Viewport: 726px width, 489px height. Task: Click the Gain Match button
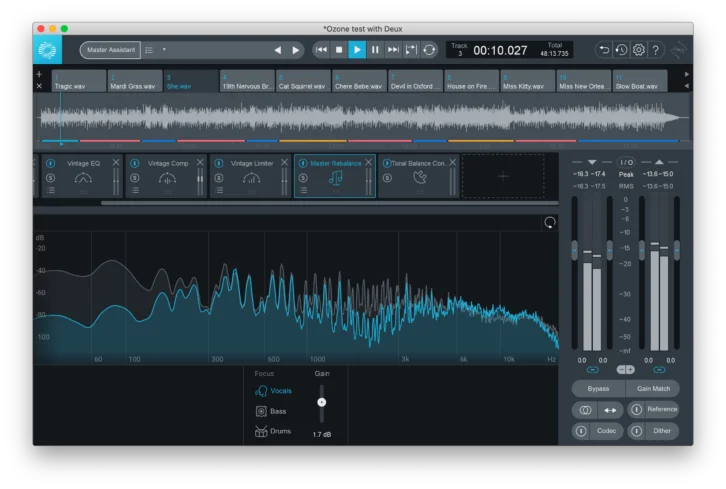[653, 389]
